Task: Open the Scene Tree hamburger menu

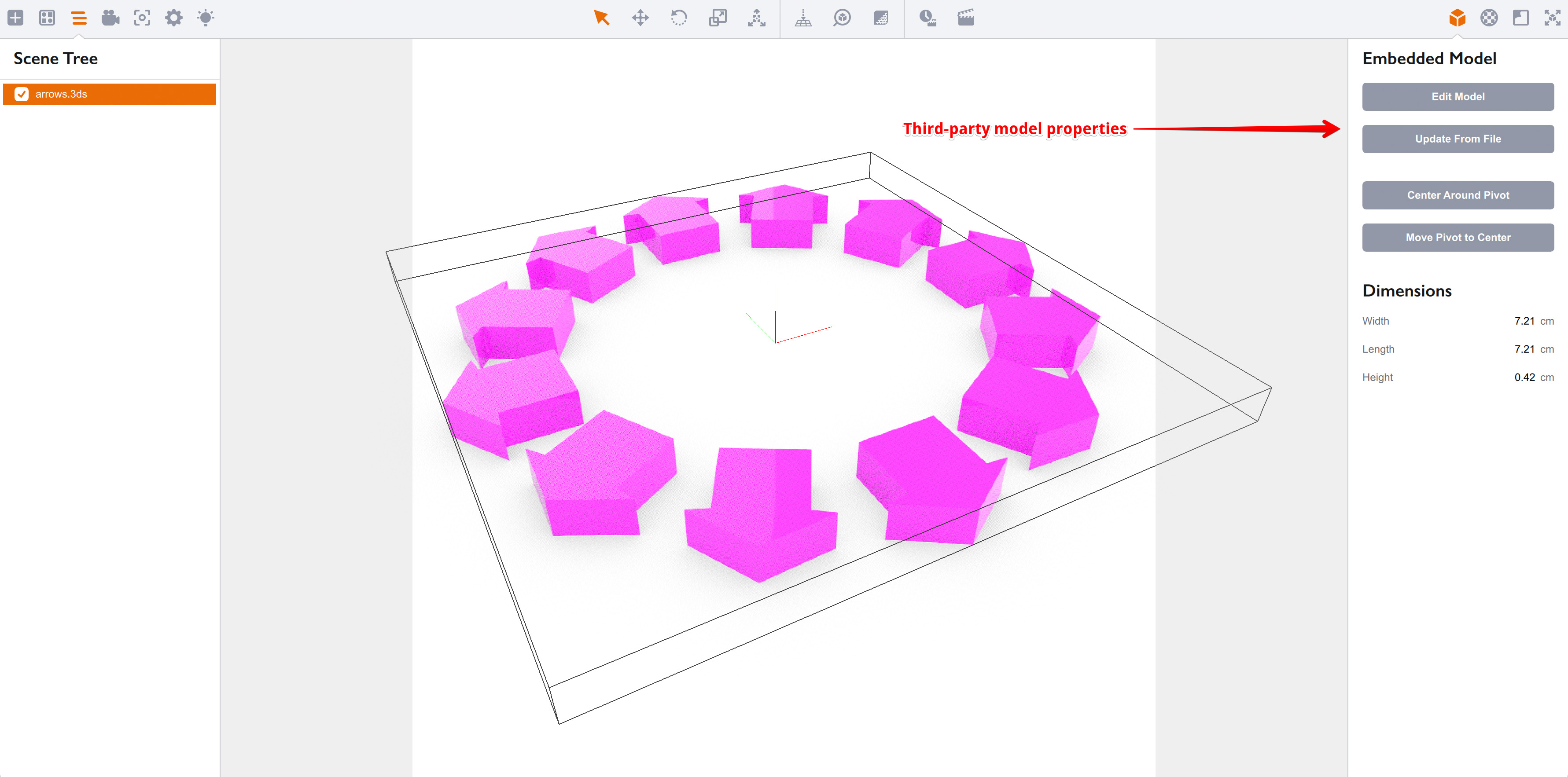Action: [78, 18]
